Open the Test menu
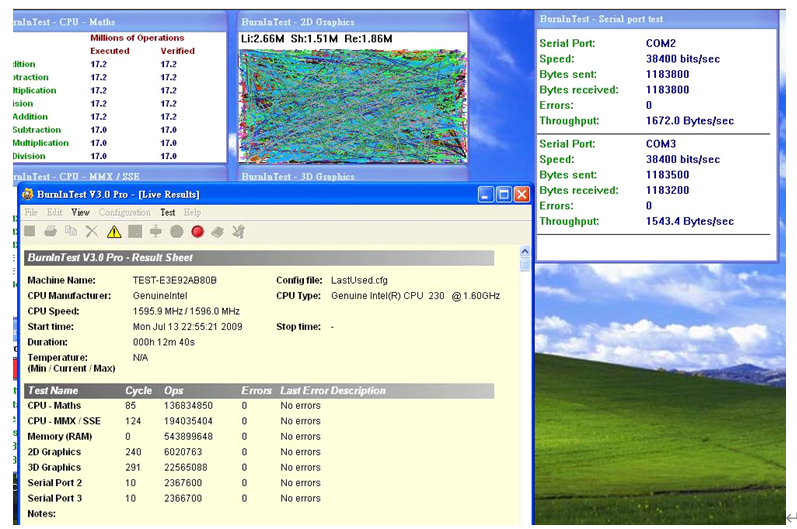 coord(168,212)
